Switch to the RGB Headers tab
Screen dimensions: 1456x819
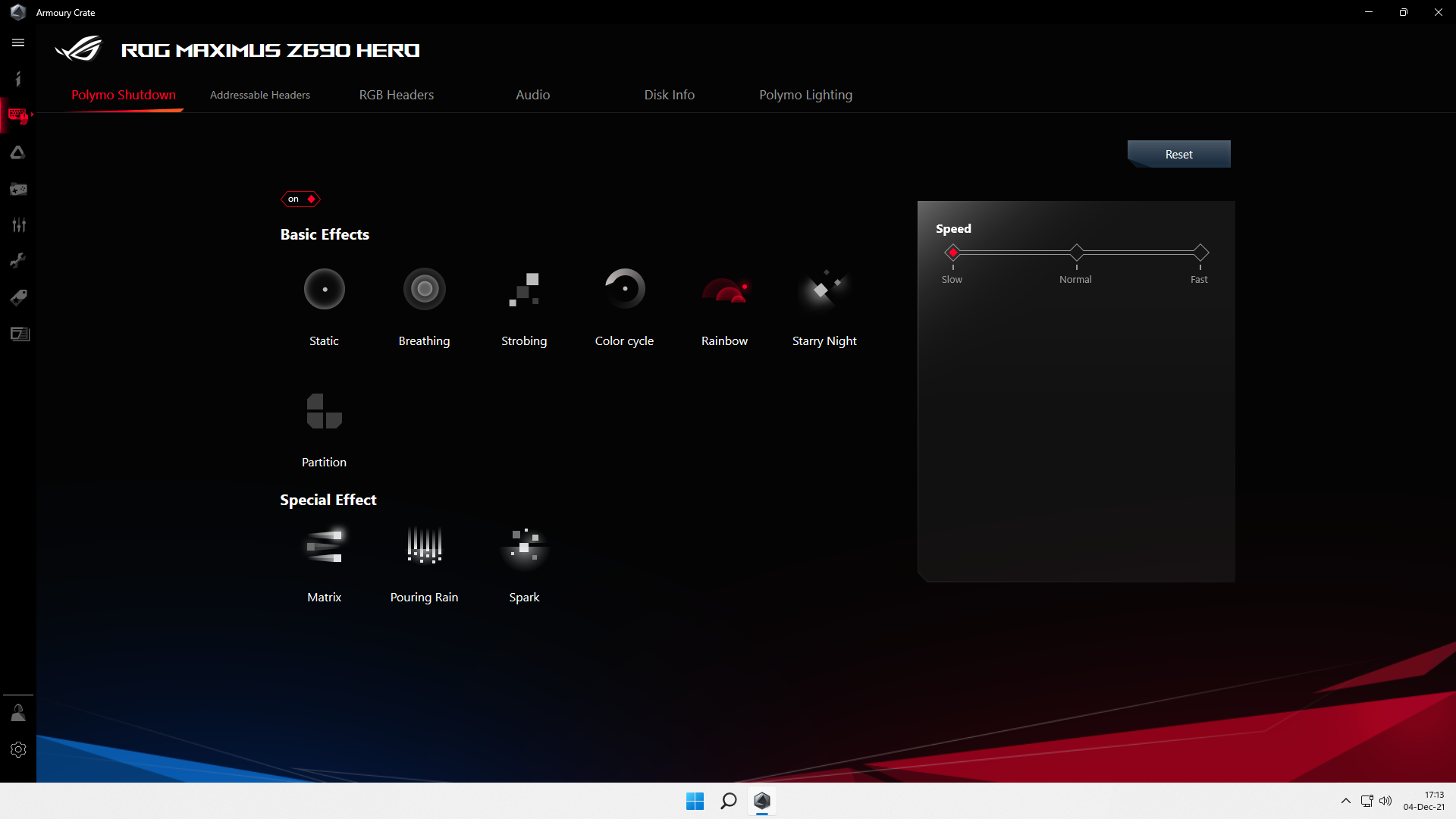point(397,95)
